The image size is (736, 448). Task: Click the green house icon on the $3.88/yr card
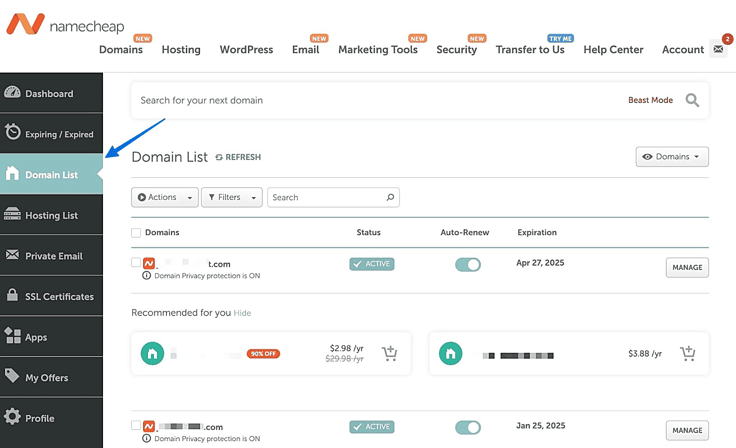[x=451, y=354]
